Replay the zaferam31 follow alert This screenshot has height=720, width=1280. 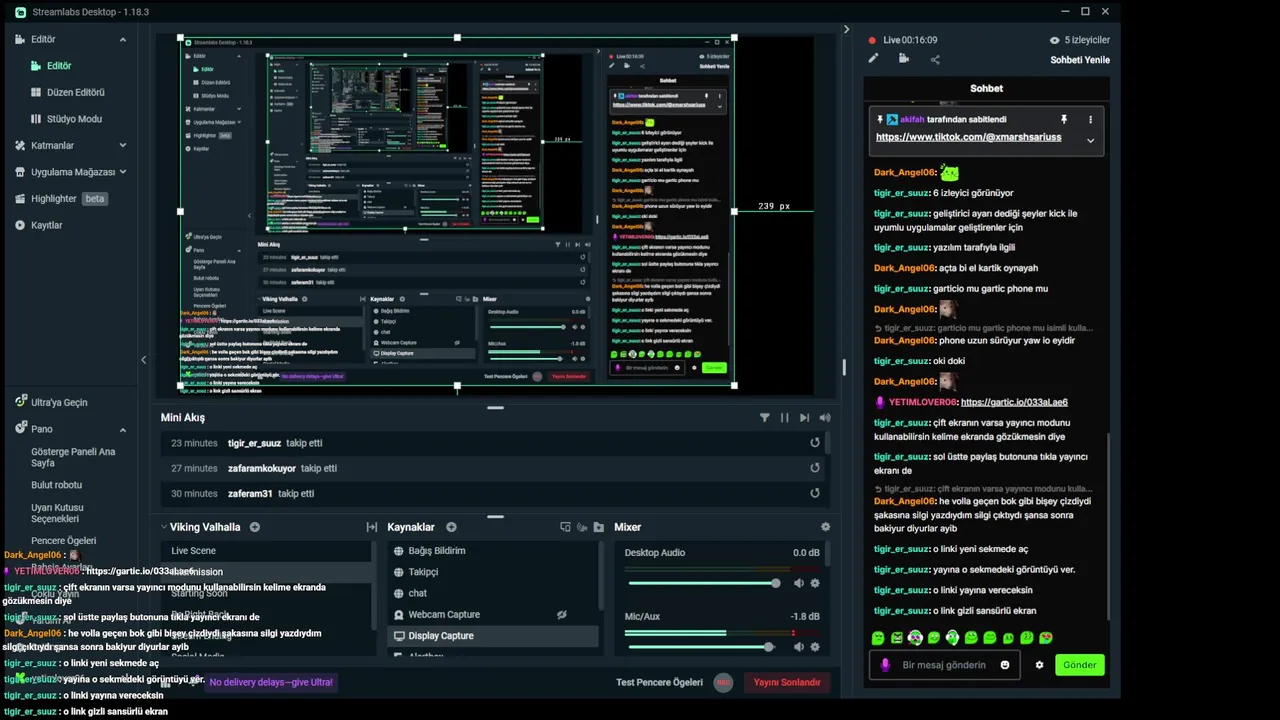(x=815, y=493)
